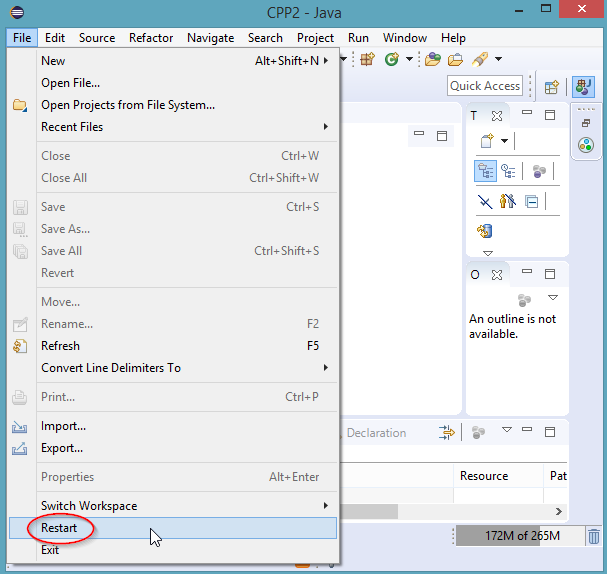
Task: Click the Quick Access search field
Action: pyautogui.click(x=485, y=86)
